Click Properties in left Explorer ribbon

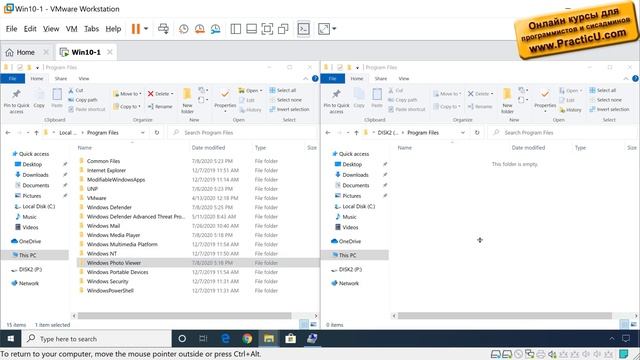pos(225,101)
